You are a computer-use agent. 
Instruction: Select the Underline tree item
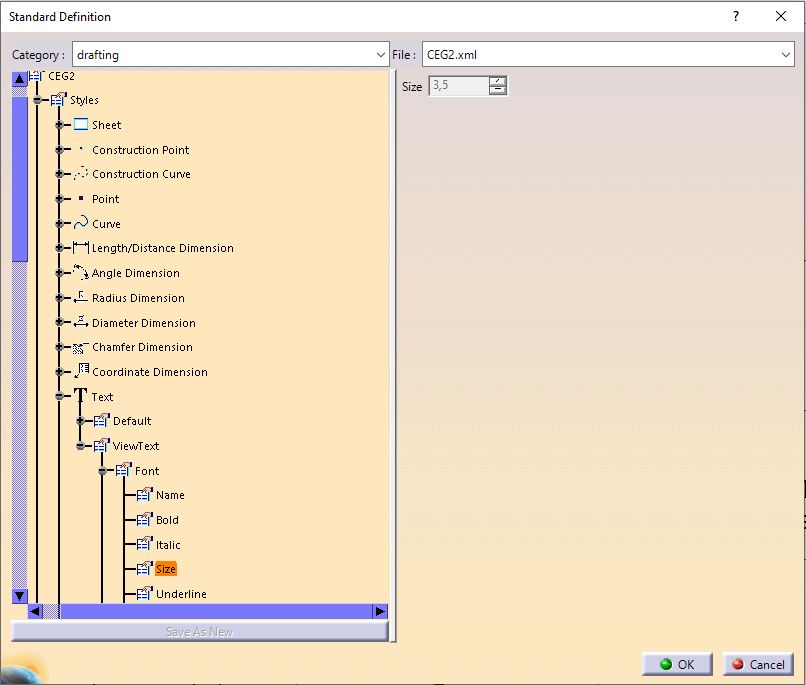pos(181,594)
